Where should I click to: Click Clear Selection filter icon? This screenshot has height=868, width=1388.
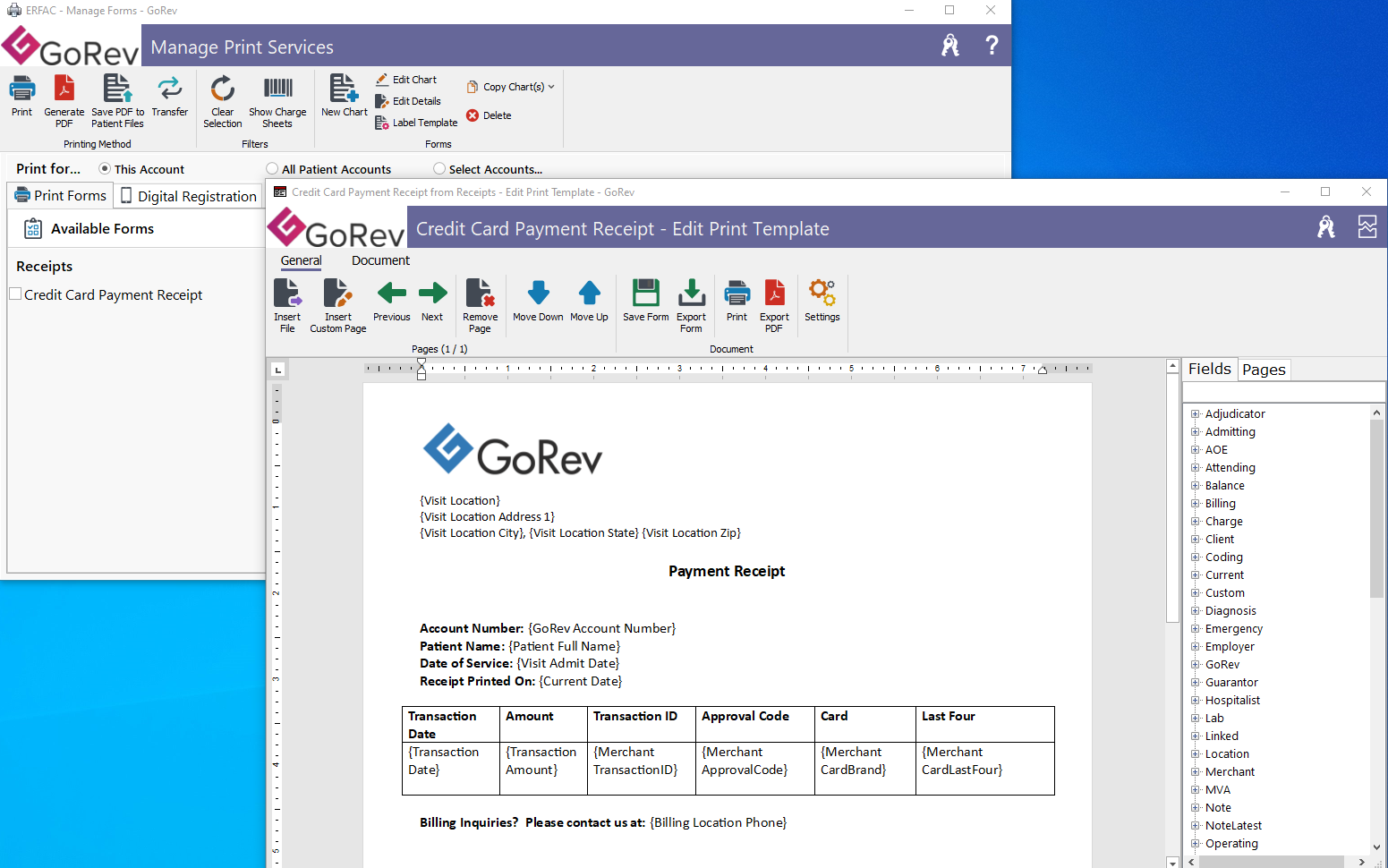(x=222, y=101)
